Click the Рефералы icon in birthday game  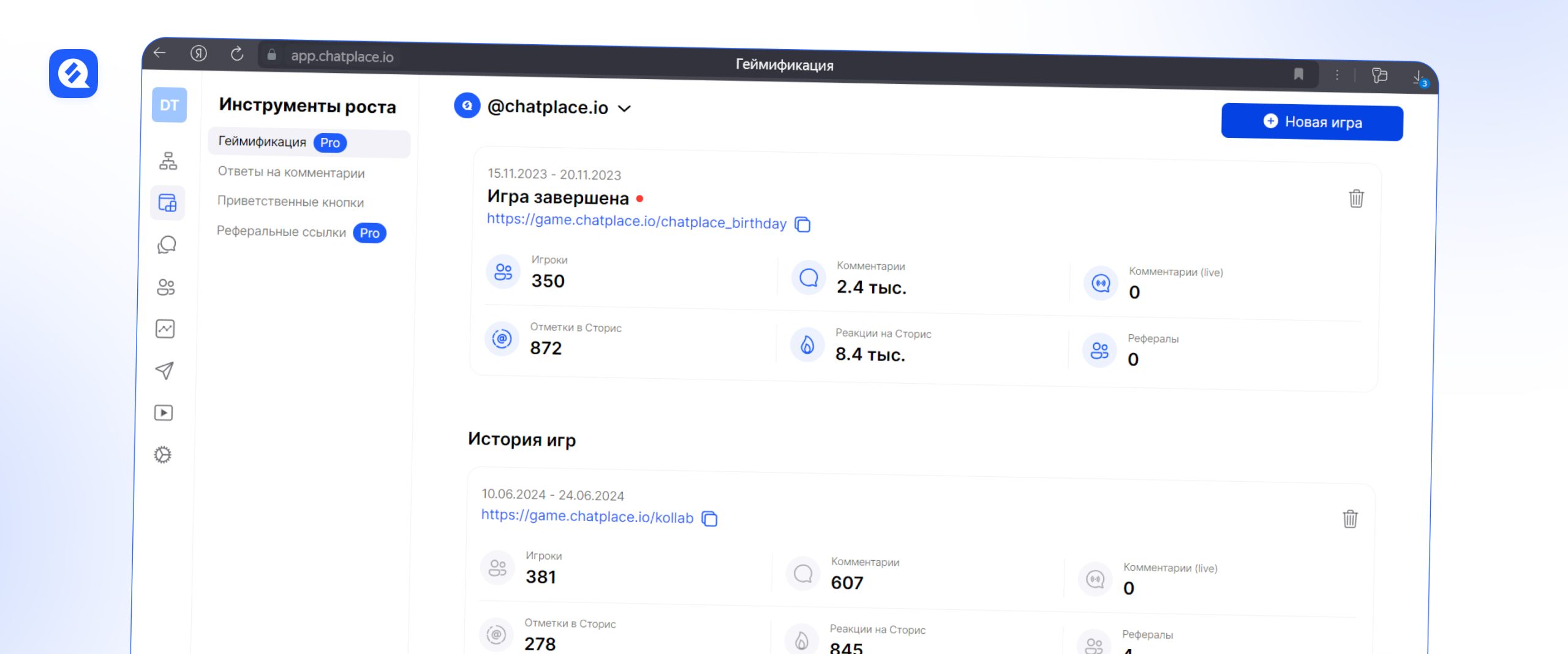click(x=1099, y=351)
